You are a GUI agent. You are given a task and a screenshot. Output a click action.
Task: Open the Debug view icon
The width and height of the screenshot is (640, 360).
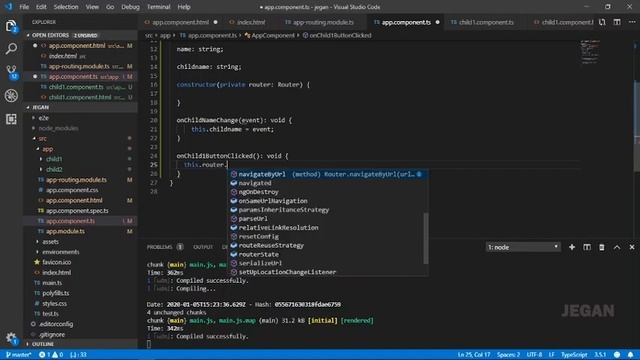click(11, 96)
